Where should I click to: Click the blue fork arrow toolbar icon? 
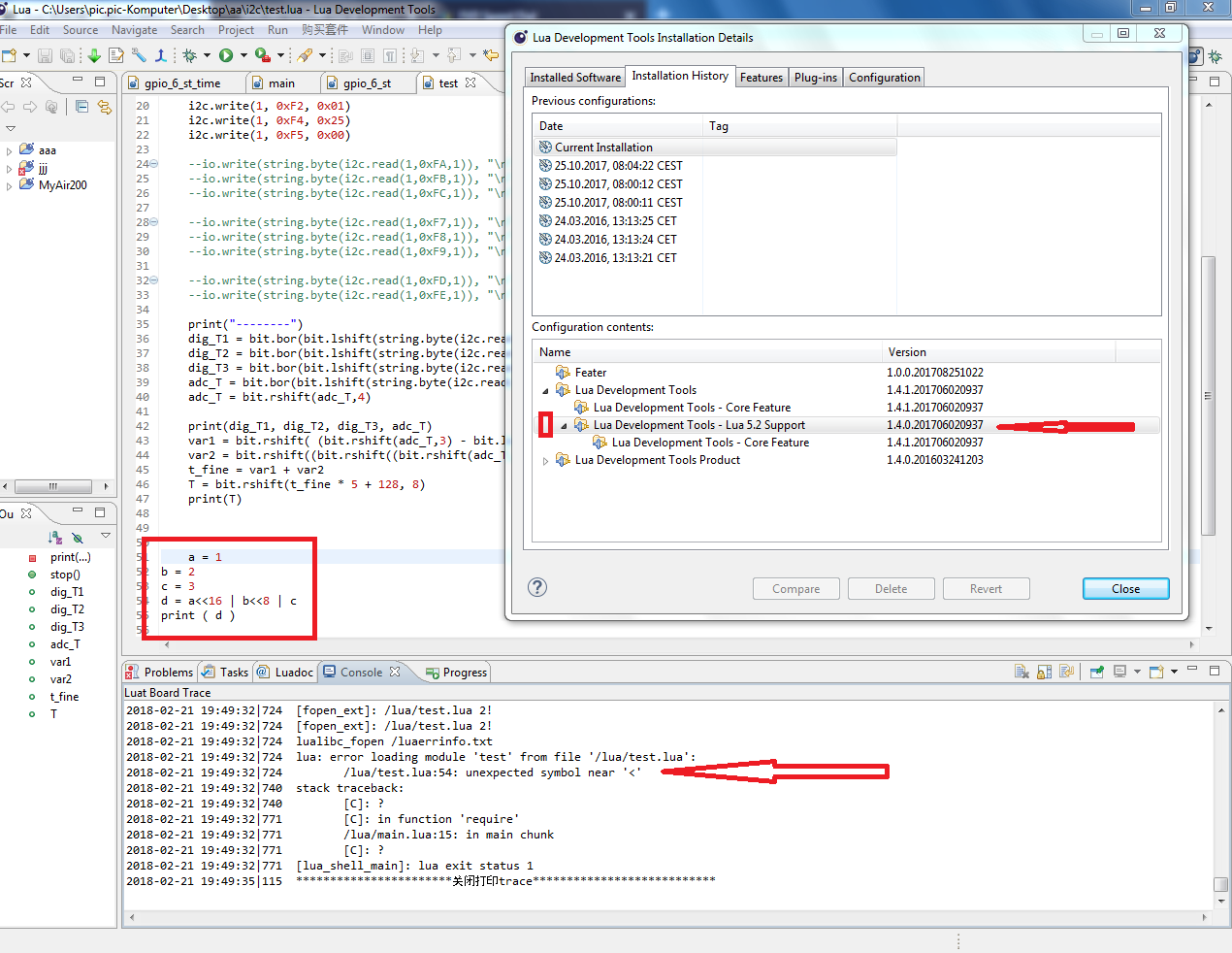coord(161,55)
